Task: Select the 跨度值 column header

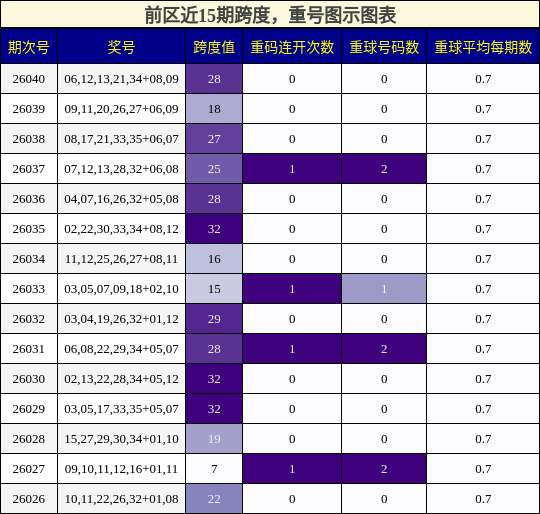Action: 214,47
